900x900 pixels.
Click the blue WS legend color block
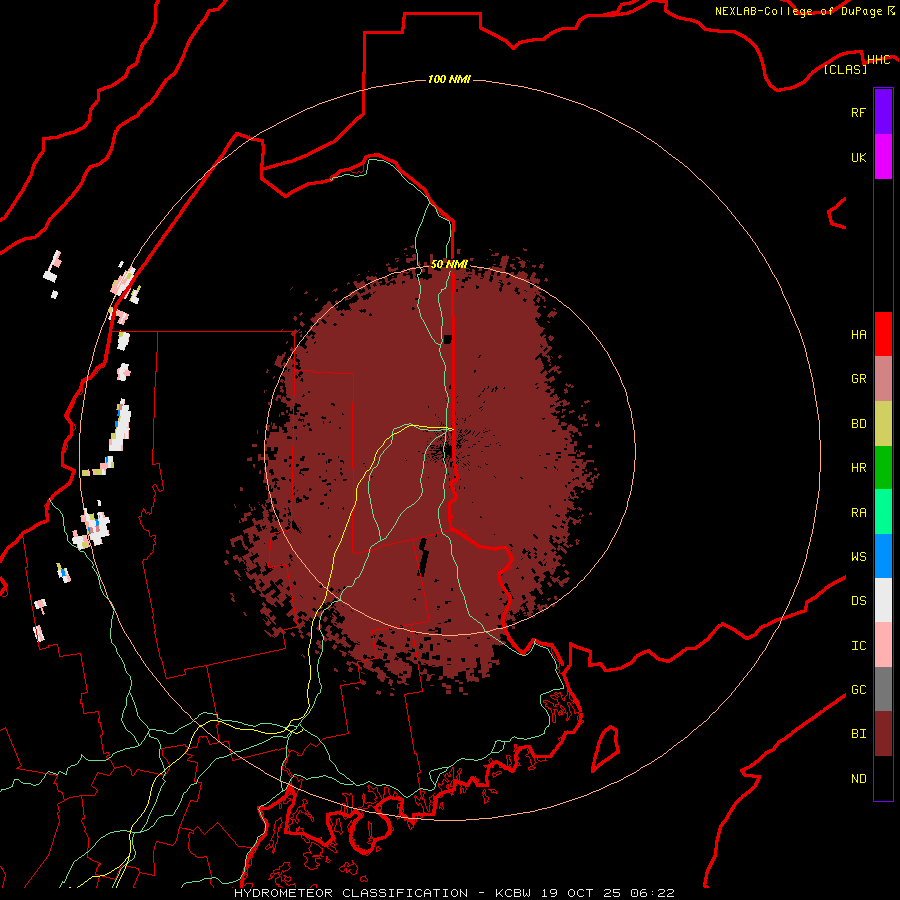883,556
